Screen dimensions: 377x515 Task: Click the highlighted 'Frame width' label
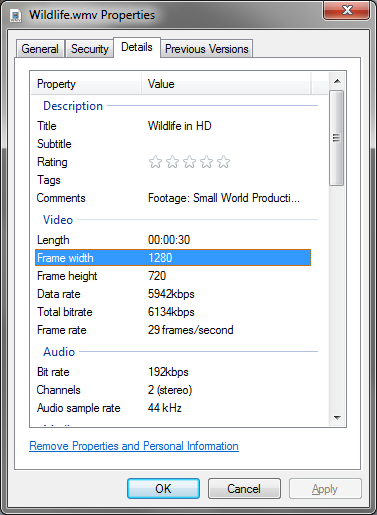coord(65,258)
